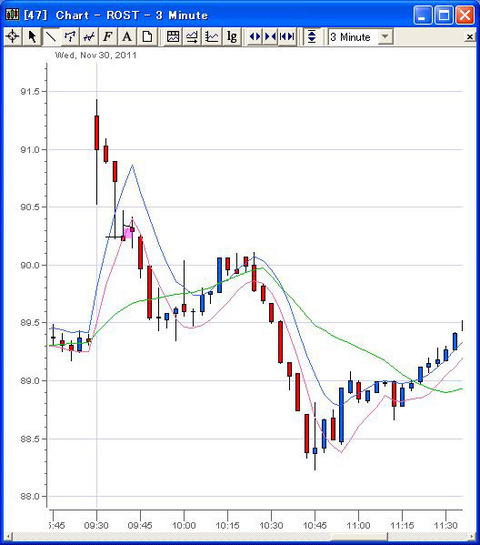Viewport: 480px width, 545px height.
Task: Click the horizontal scrollbar thumb
Action: click(x=359, y=536)
